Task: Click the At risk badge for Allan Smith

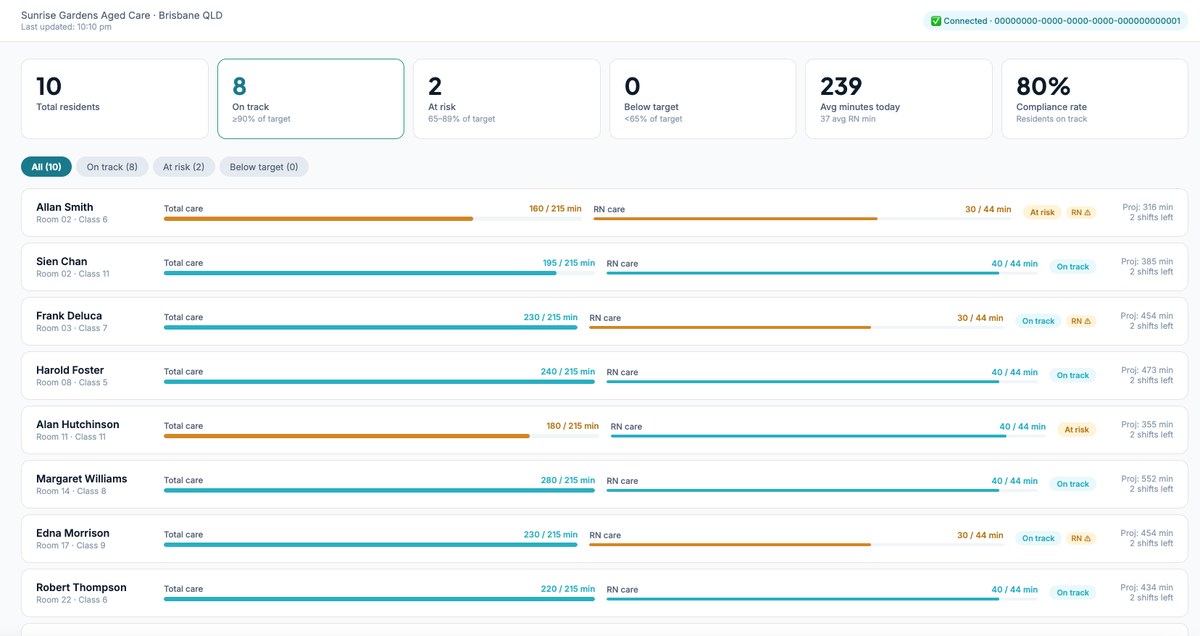Action: [1042, 212]
